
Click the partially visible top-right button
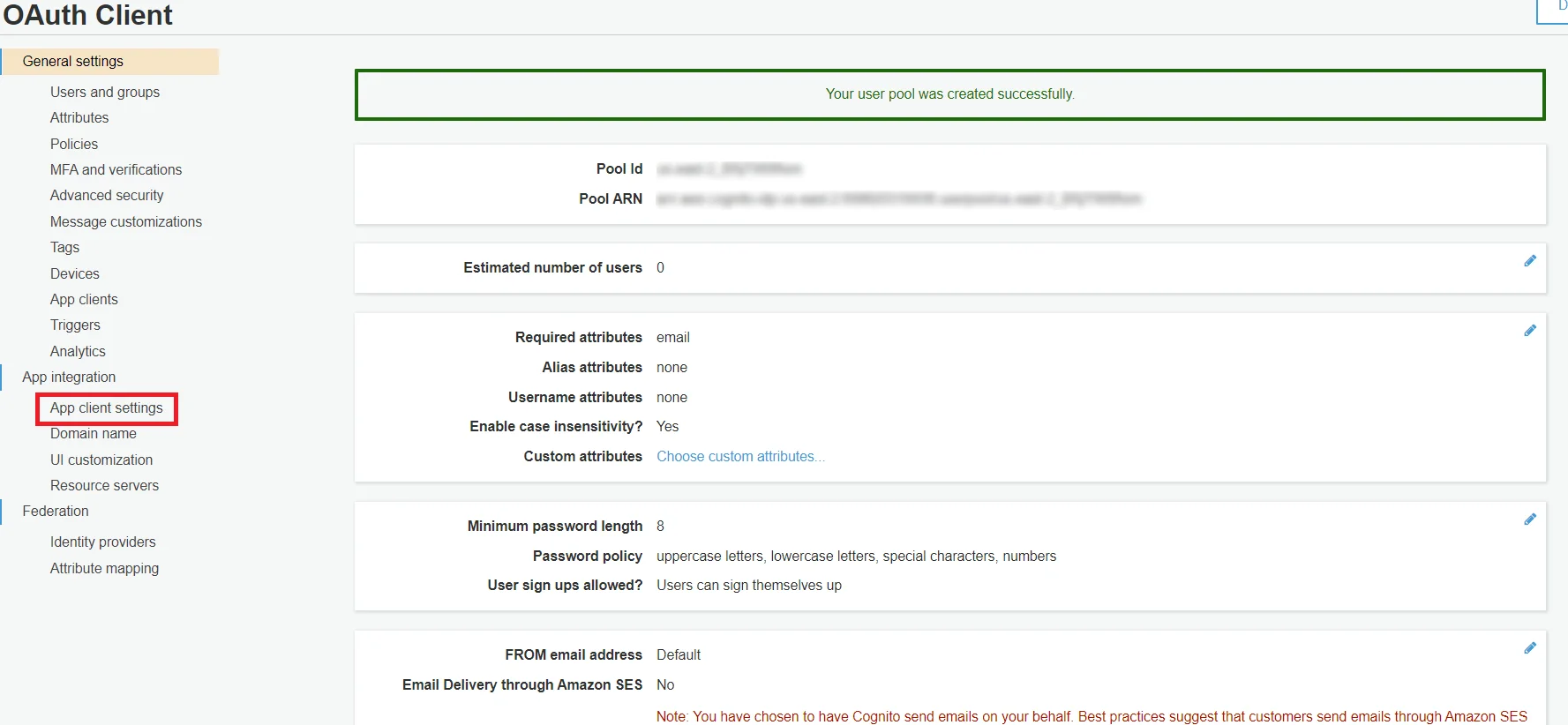click(x=1553, y=11)
